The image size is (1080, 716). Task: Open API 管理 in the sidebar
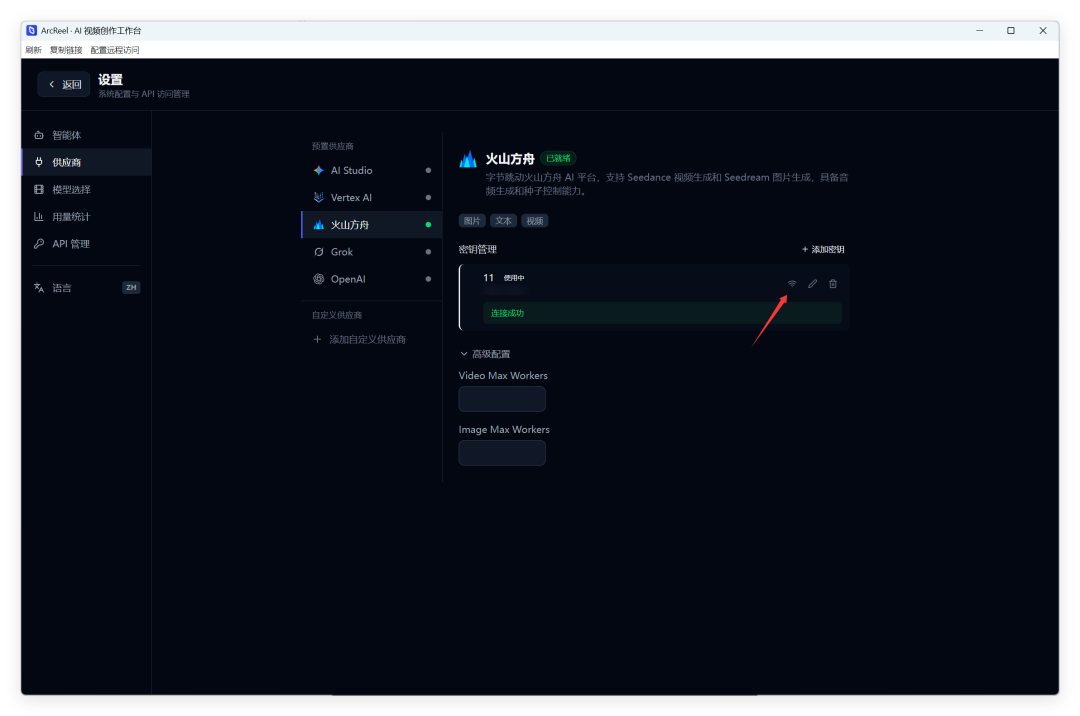86,244
